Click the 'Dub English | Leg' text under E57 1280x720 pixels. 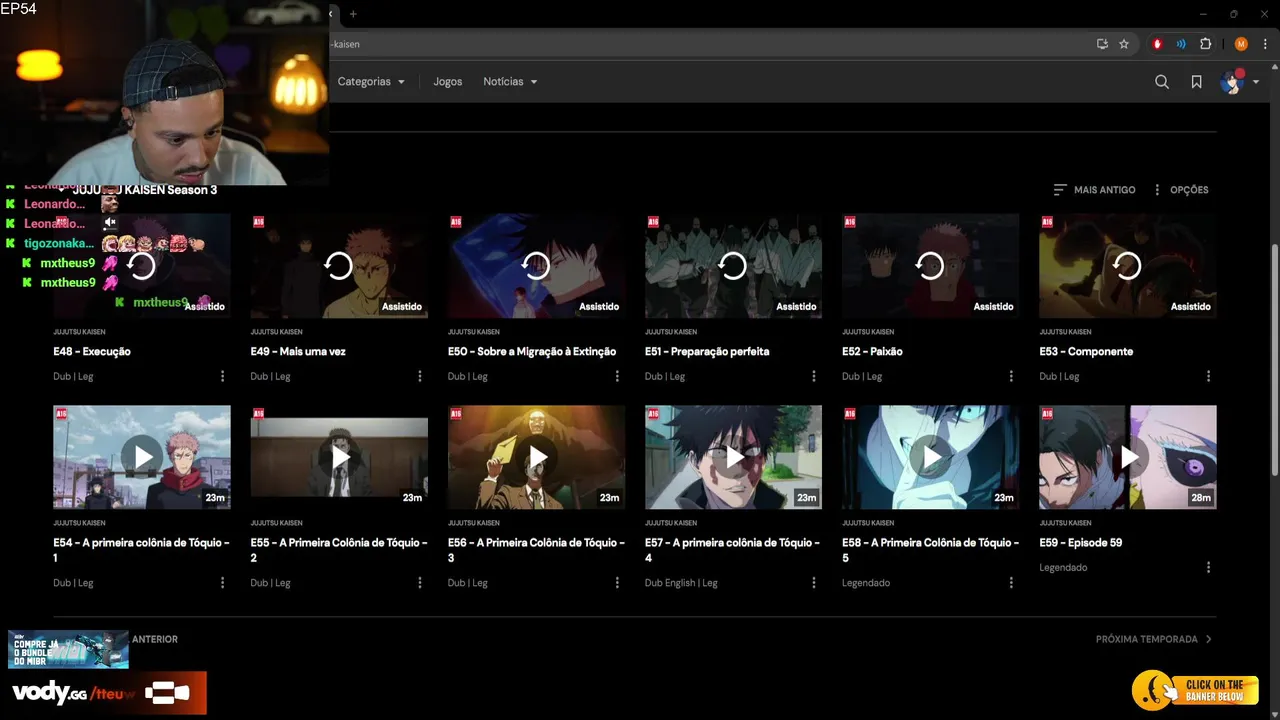pos(681,583)
